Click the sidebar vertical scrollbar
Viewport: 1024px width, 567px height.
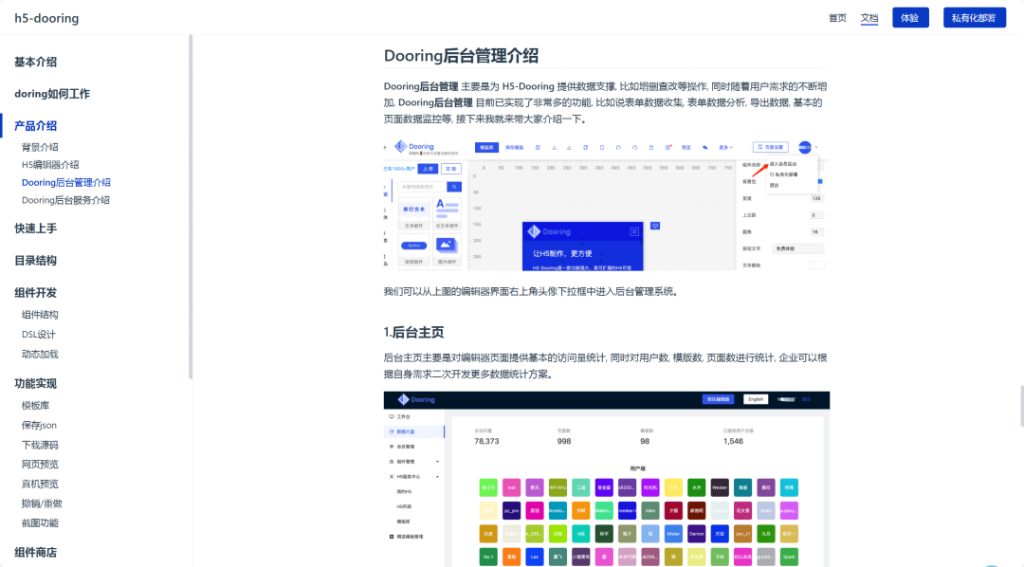point(191,206)
